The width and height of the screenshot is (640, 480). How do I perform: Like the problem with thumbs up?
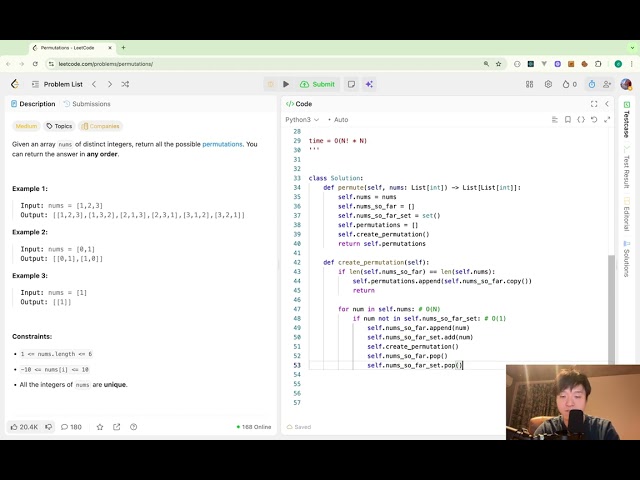tap(24, 427)
